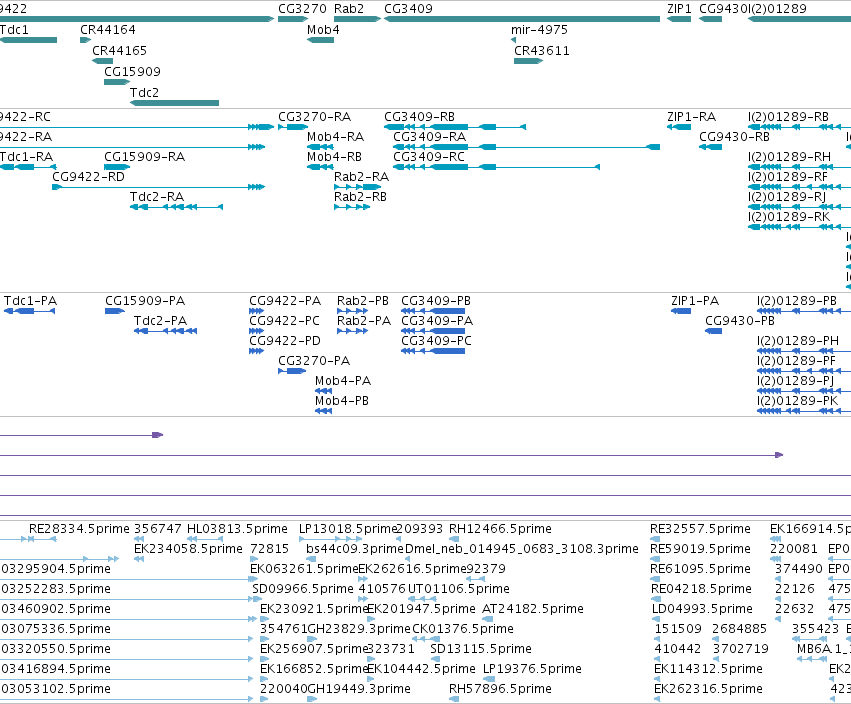Select the ZIP1-PA protein label
The image size is (851, 704).
(x=695, y=301)
